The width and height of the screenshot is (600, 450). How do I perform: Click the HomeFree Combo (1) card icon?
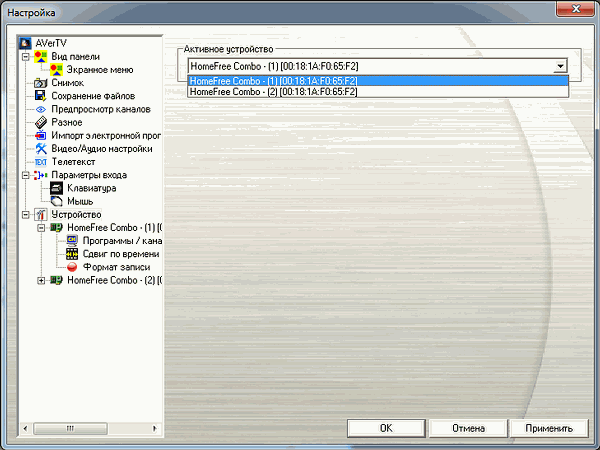(x=56, y=228)
